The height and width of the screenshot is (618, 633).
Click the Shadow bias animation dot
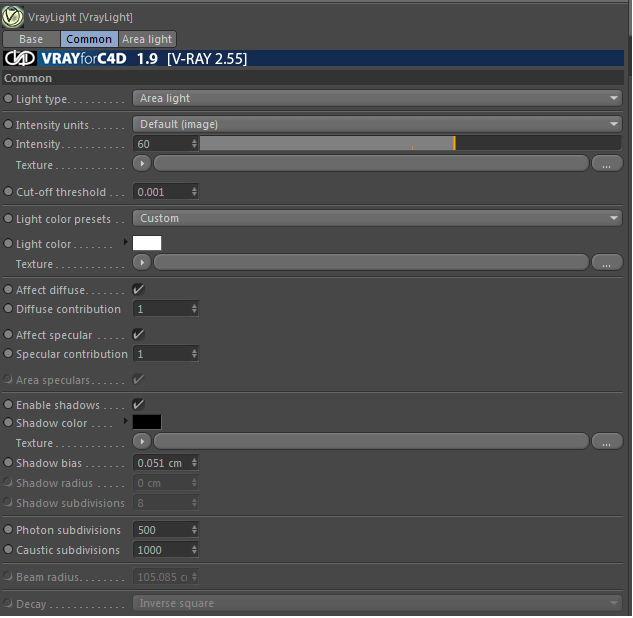[8, 463]
